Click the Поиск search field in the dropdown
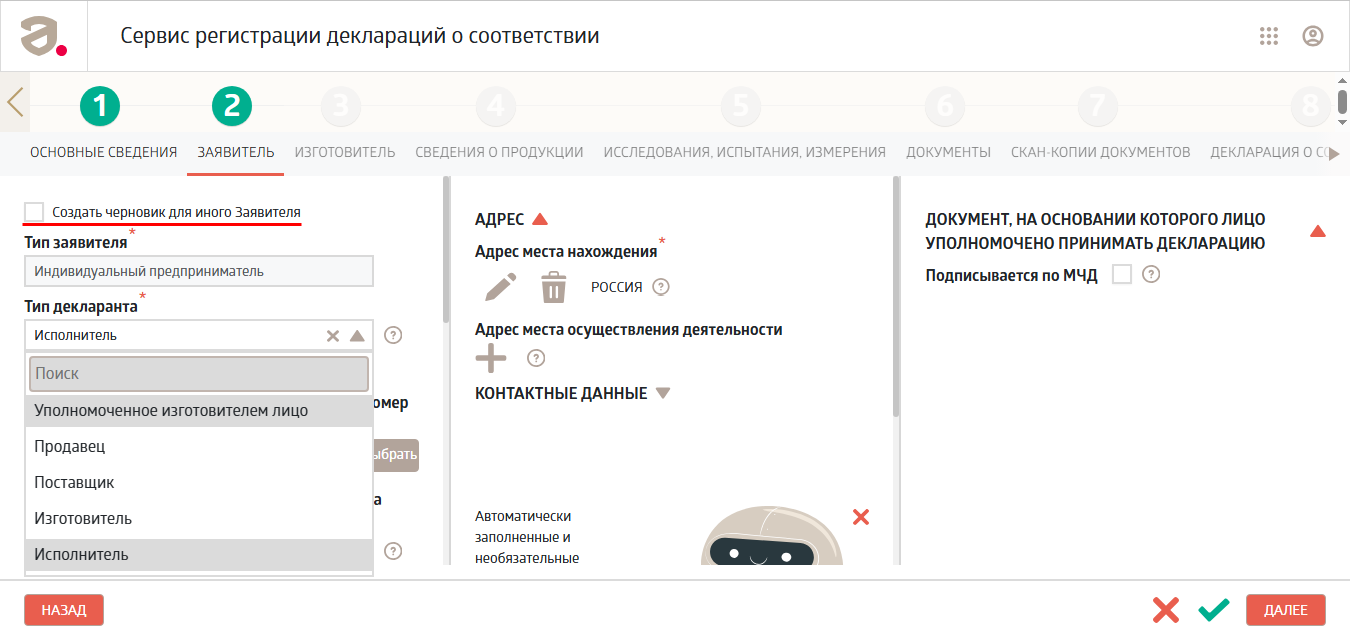The image size is (1350, 639). (x=199, y=373)
